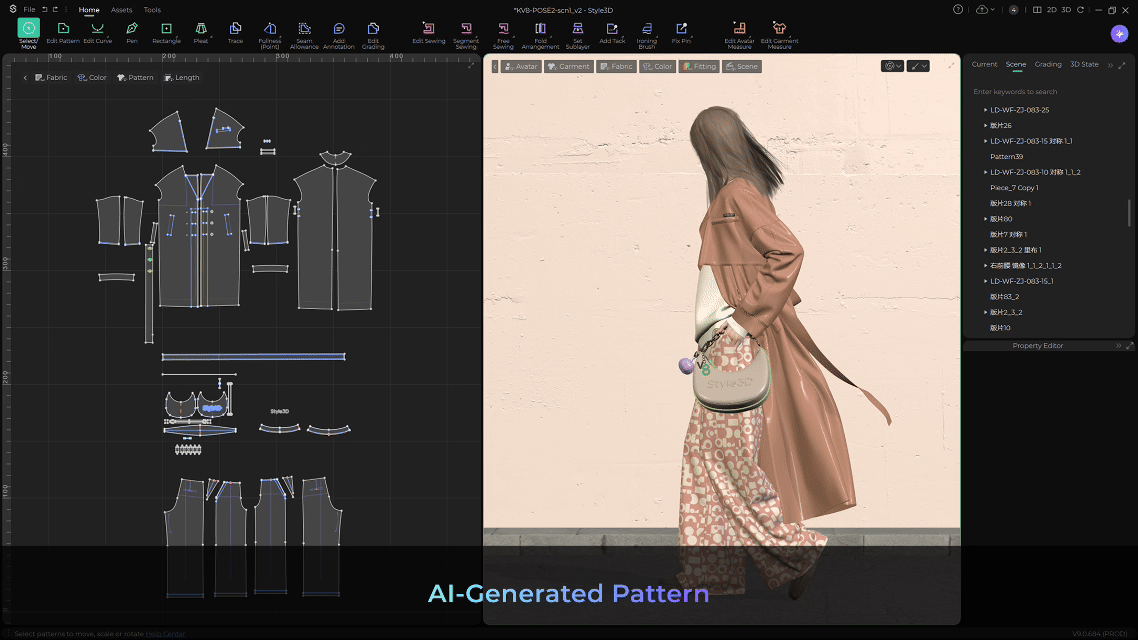Switch to 3D-only view layout
The height and width of the screenshot is (640, 1138).
1065,10
